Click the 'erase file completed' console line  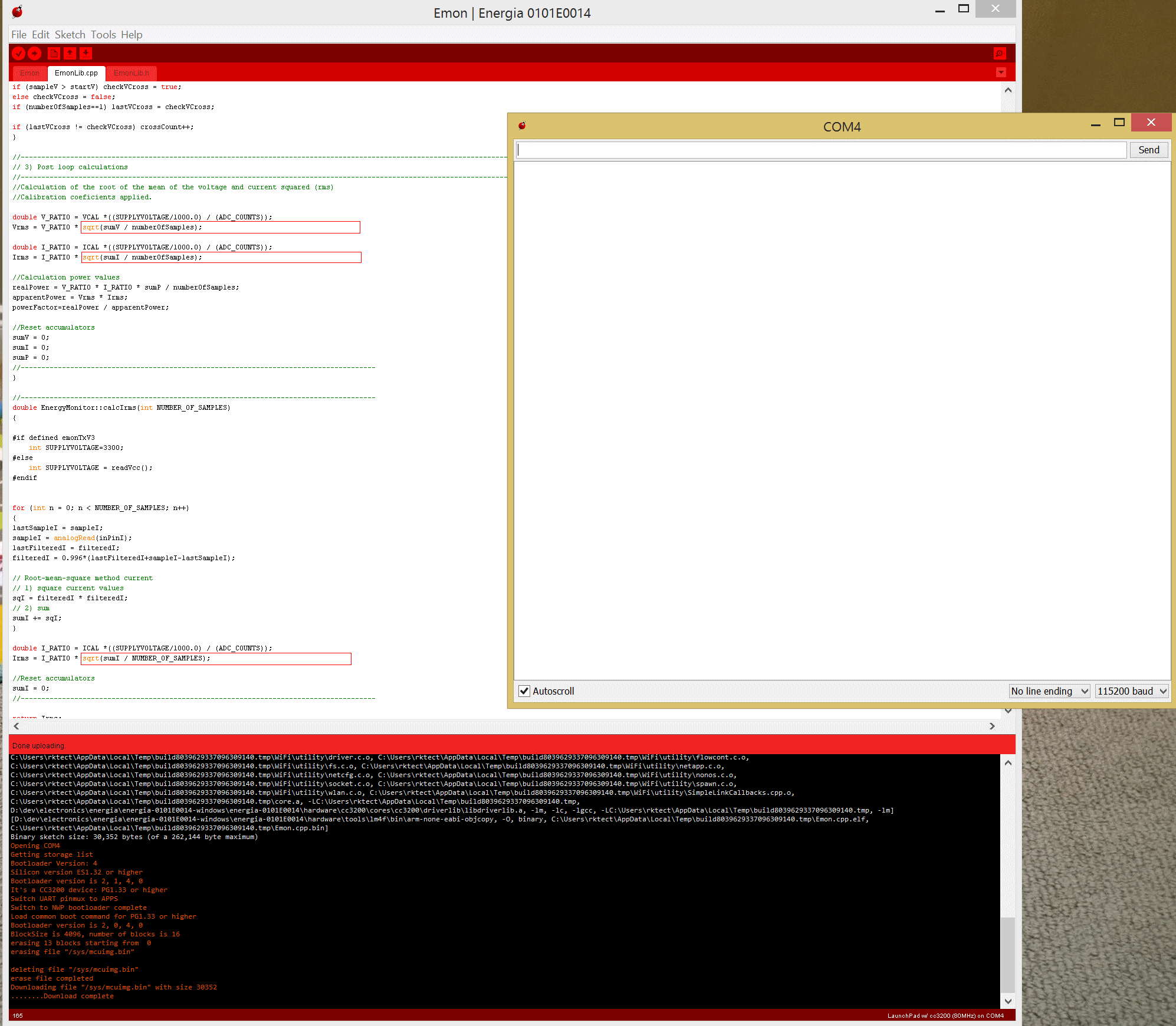click(x=52, y=978)
